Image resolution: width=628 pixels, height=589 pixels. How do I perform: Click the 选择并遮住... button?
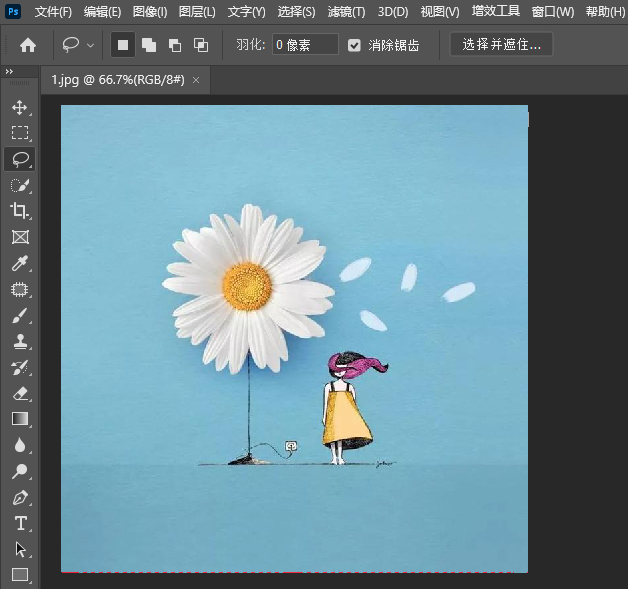pos(501,44)
